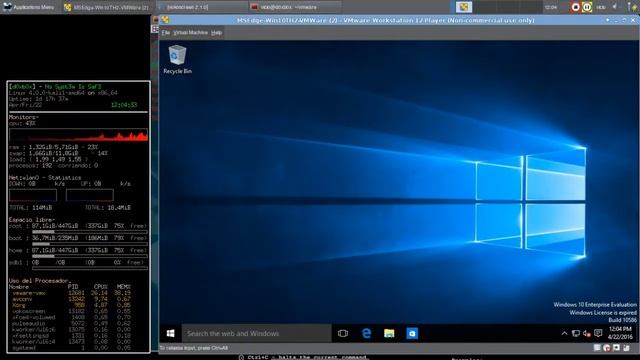Click the workspace switcher active desktop

pos(464,7)
